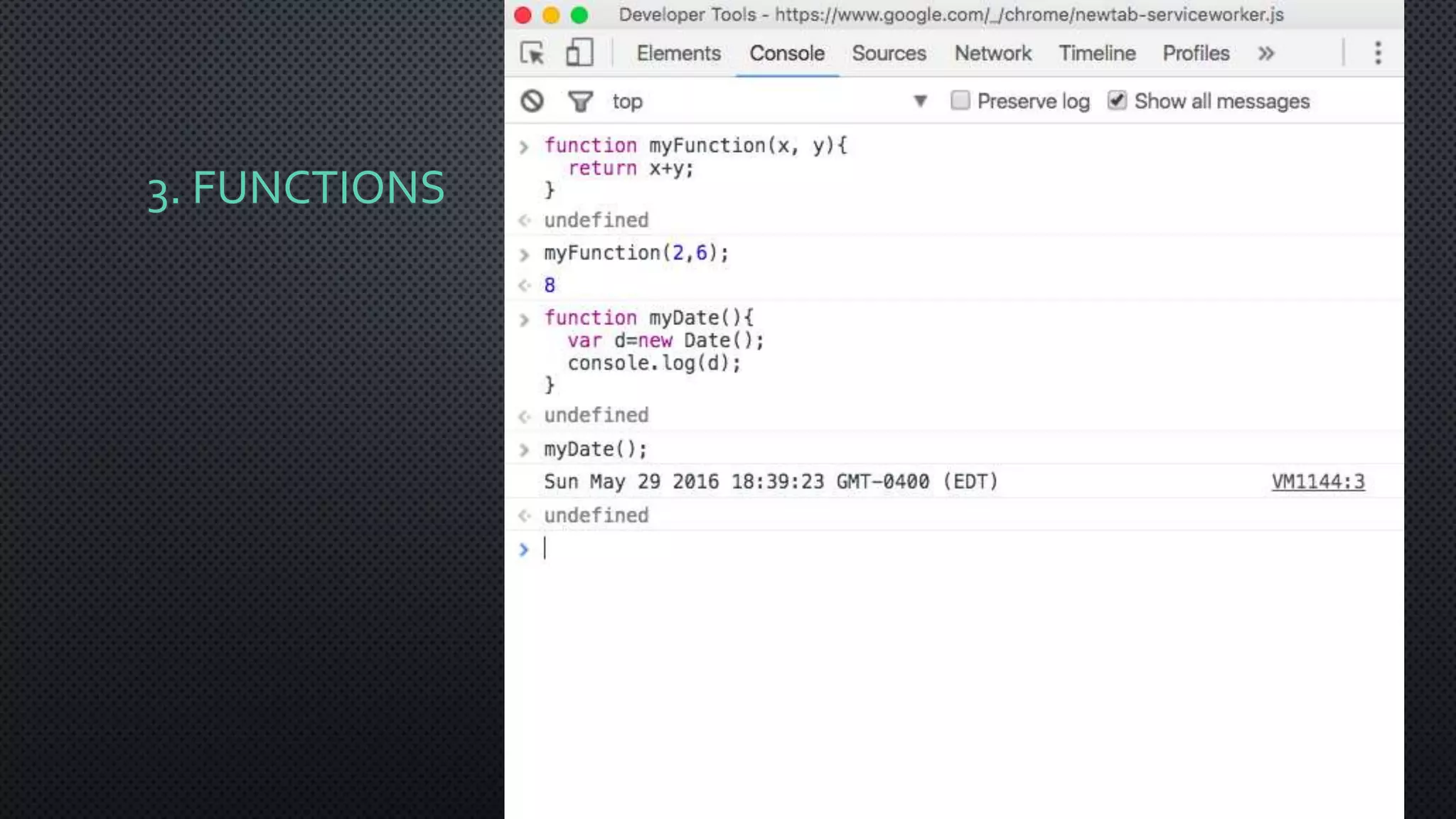1456x819 pixels.
Task: Click the 'var d=new Date();' line
Action: [x=665, y=341]
